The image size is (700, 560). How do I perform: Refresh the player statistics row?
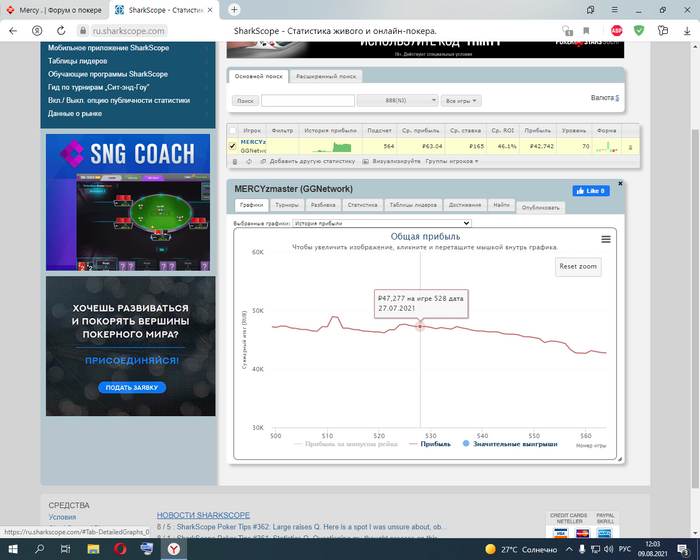[249, 161]
